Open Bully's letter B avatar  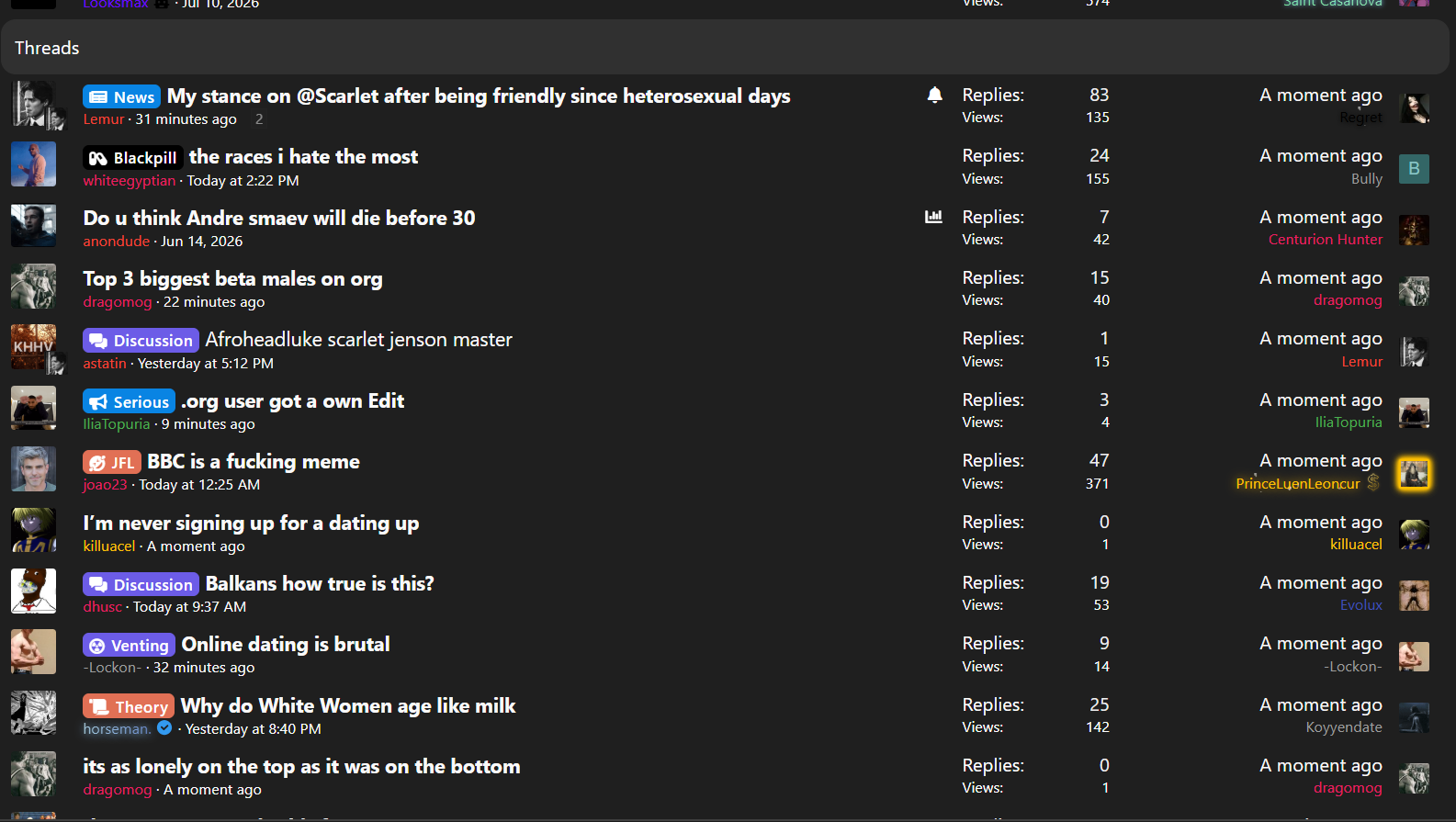coord(1414,168)
